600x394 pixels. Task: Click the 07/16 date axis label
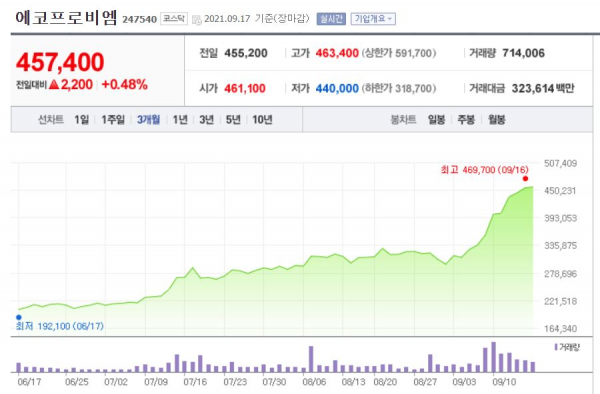[x=195, y=382]
